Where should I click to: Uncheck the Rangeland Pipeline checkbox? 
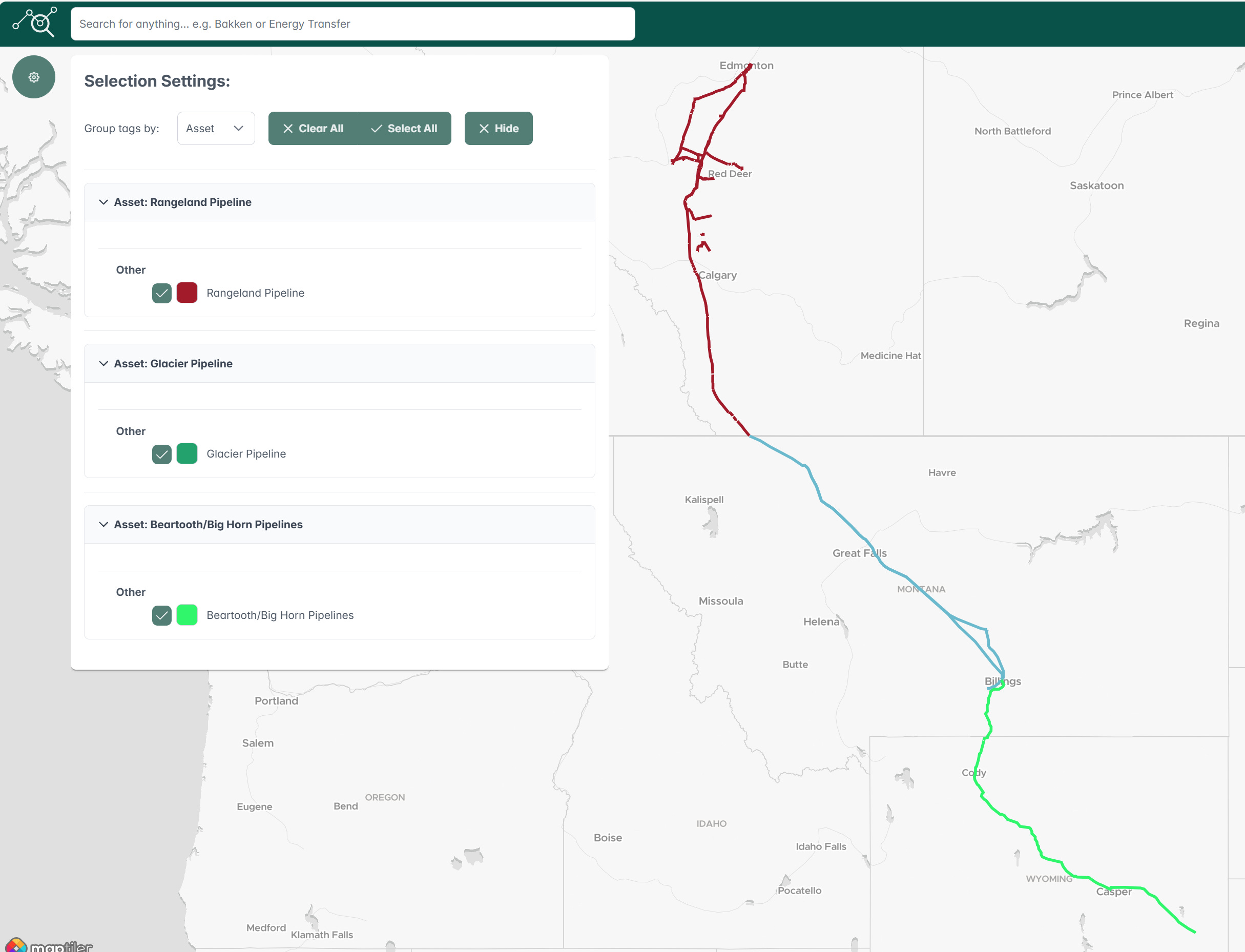click(161, 293)
